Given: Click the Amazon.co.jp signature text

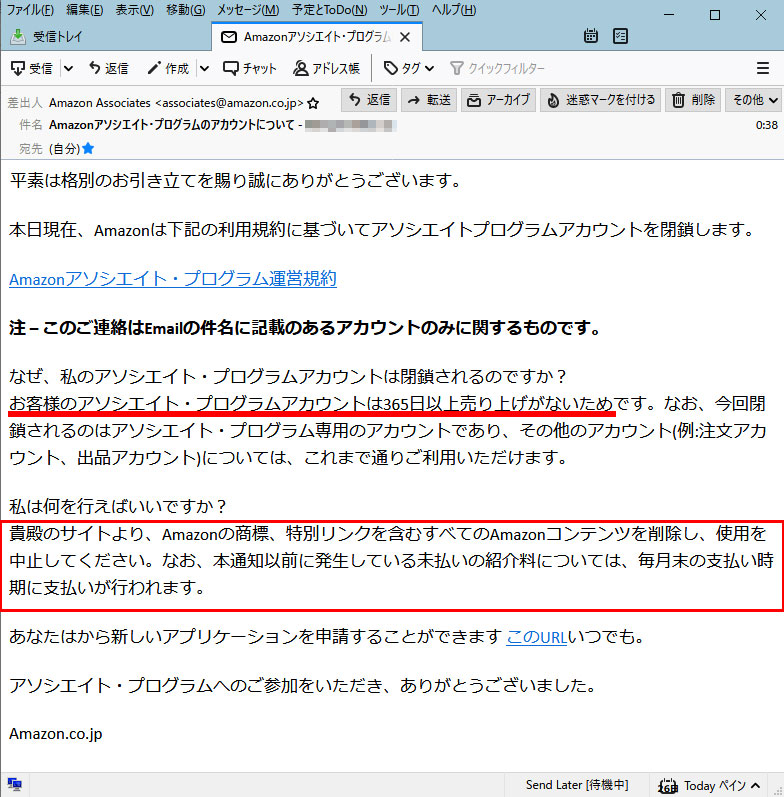Looking at the screenshot, I should (x=55, y=734).
